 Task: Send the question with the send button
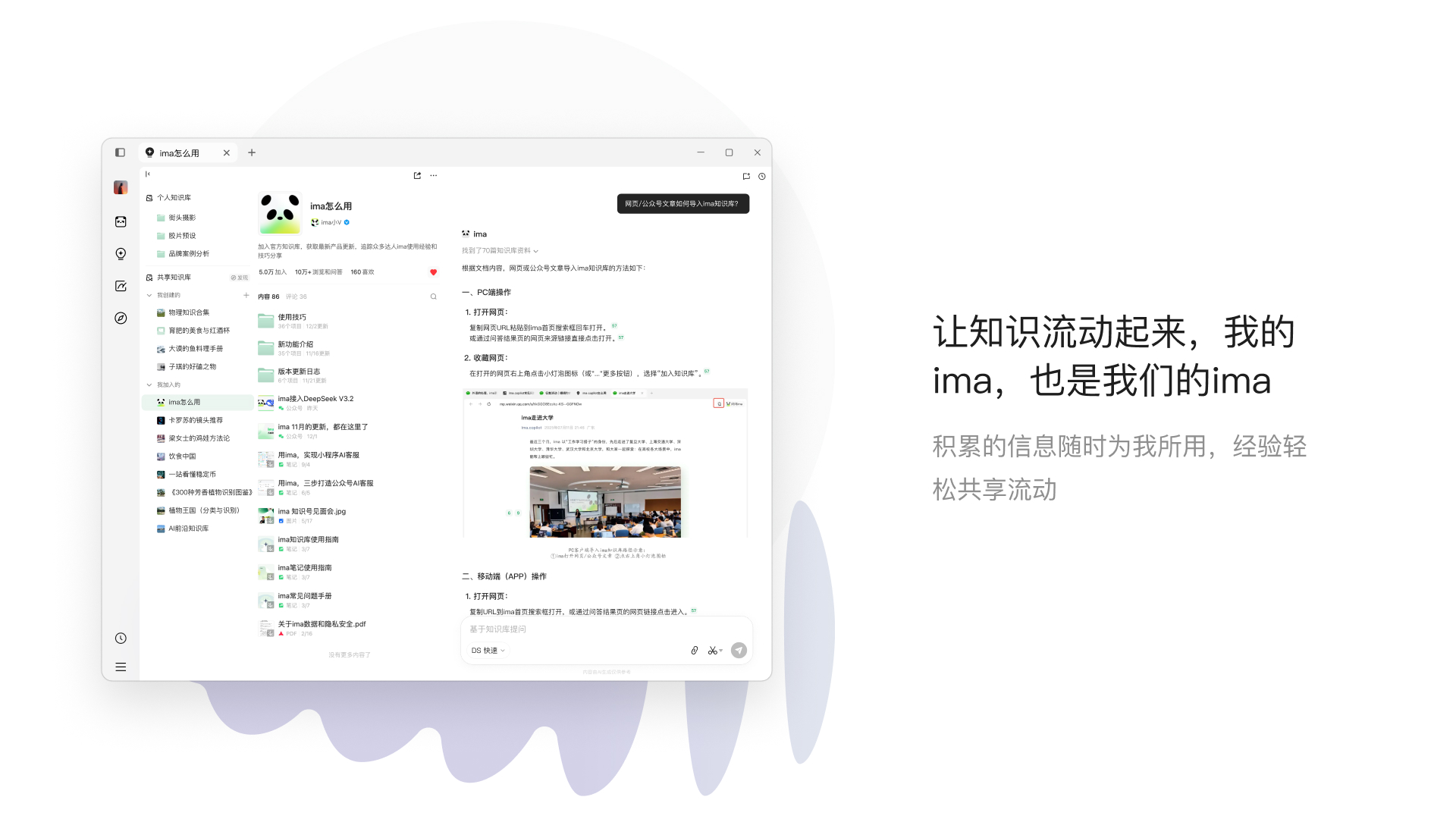[739, 651]
